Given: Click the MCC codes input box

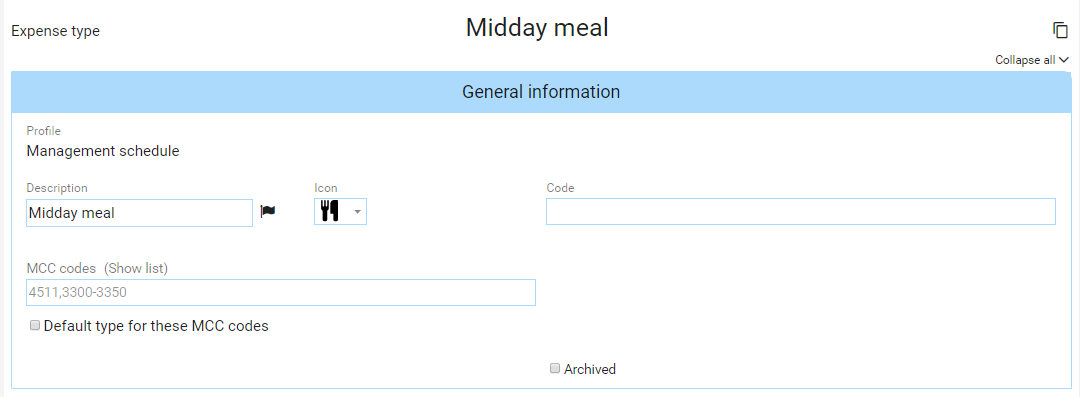Looking at the screenshot, I should [x=281, y=292].
